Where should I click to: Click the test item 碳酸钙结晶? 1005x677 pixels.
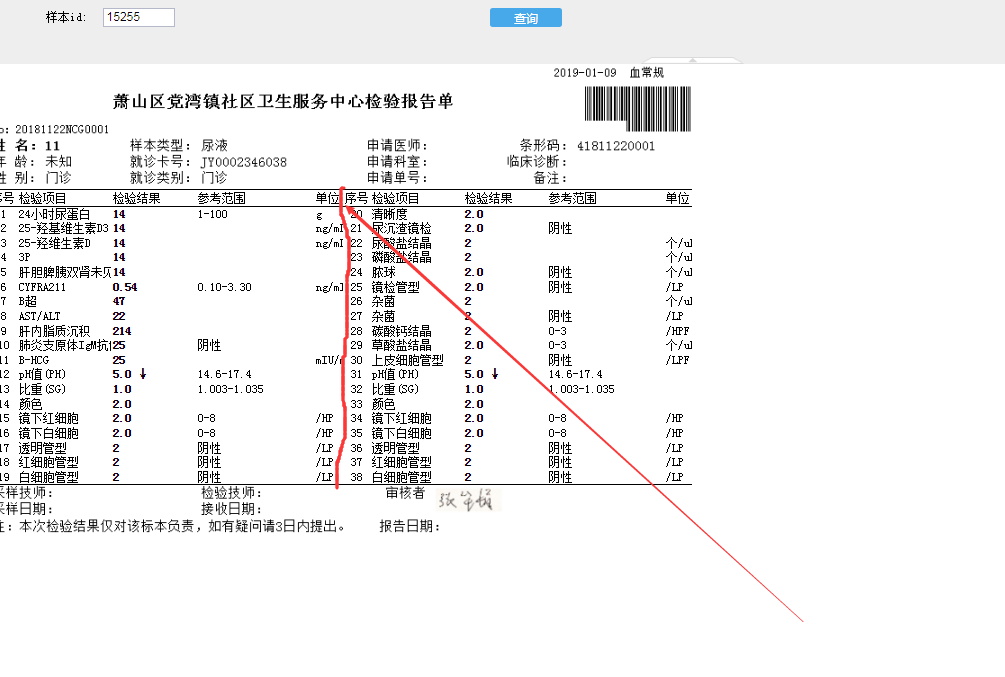click(x=401, y=331)
